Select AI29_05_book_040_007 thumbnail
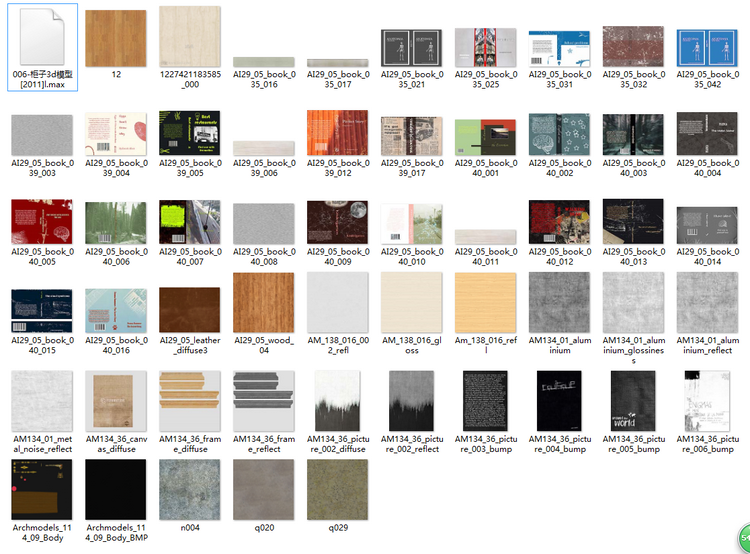Screen dimensions: 750x554 (190, 222)
